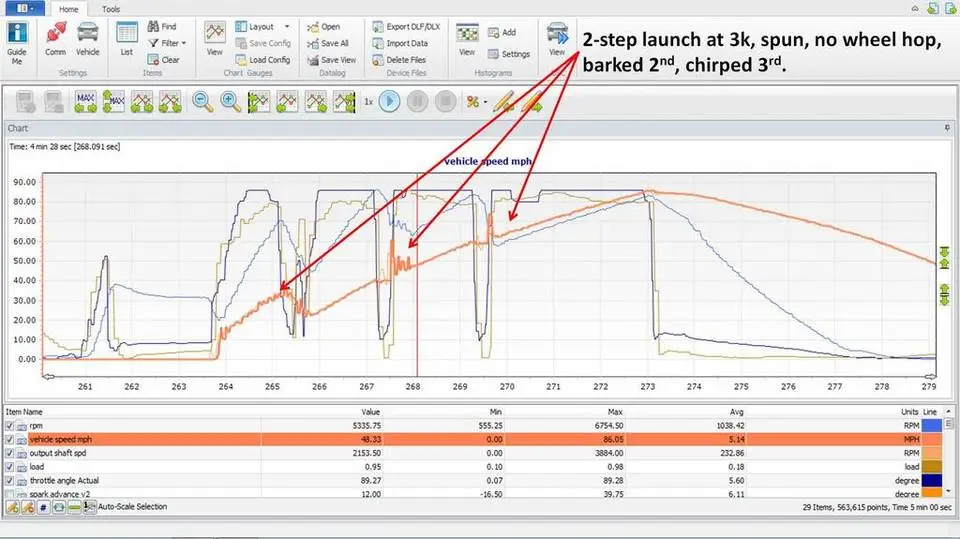Click the load line color swatch
This screenshot has height=539, width=960.
[x=932, y=467]
